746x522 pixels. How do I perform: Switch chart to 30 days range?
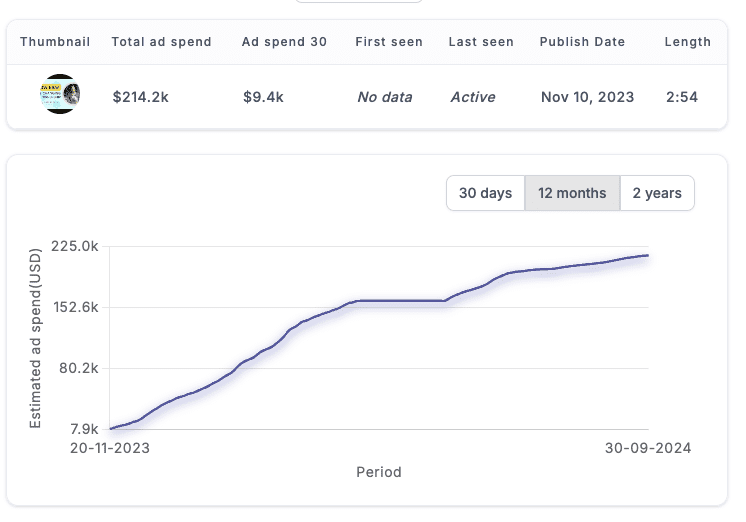tap(485, 193)
